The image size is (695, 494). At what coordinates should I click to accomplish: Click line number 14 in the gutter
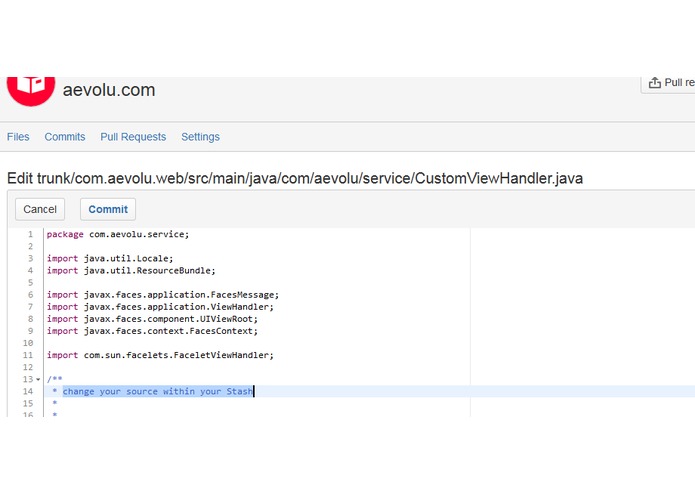(28, 391)
